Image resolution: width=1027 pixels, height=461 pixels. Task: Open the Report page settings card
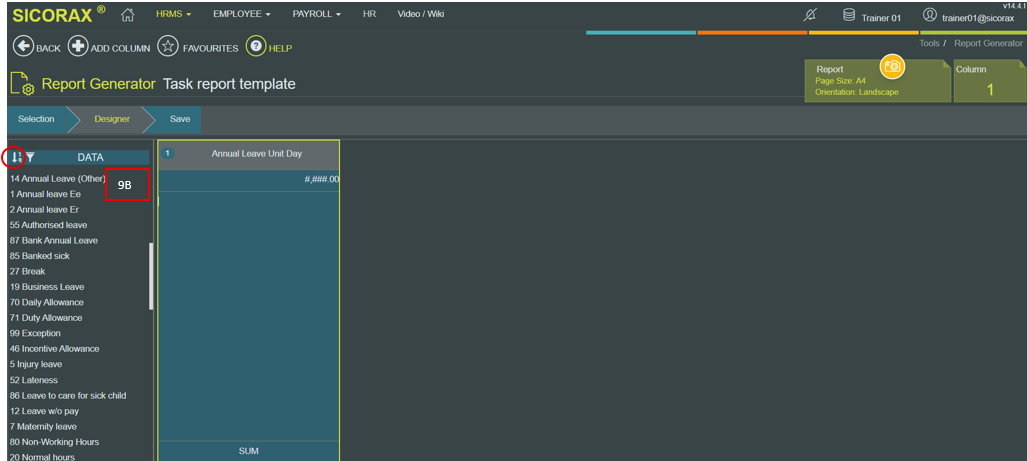coord(878,81)
